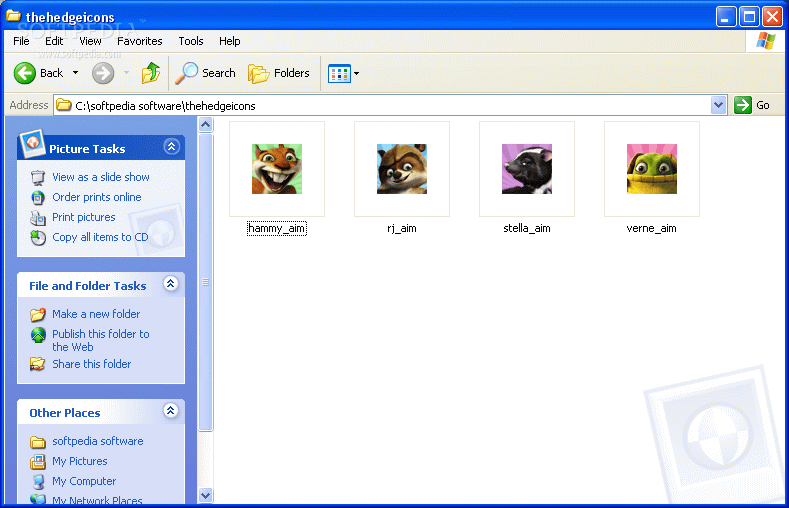Click the slide show monitor icon
The width and height of the screenshot is (789, 508).
pyautogui.click(x=38, y=178)
